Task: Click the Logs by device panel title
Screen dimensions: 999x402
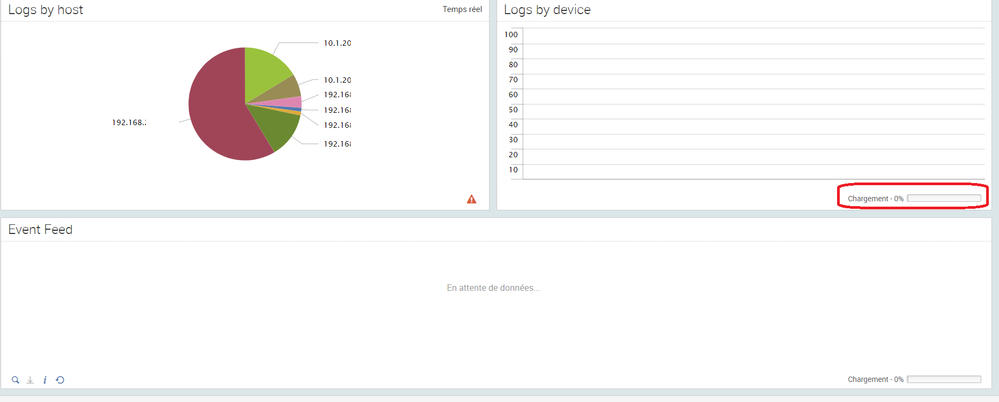Action: click(547, 10)
